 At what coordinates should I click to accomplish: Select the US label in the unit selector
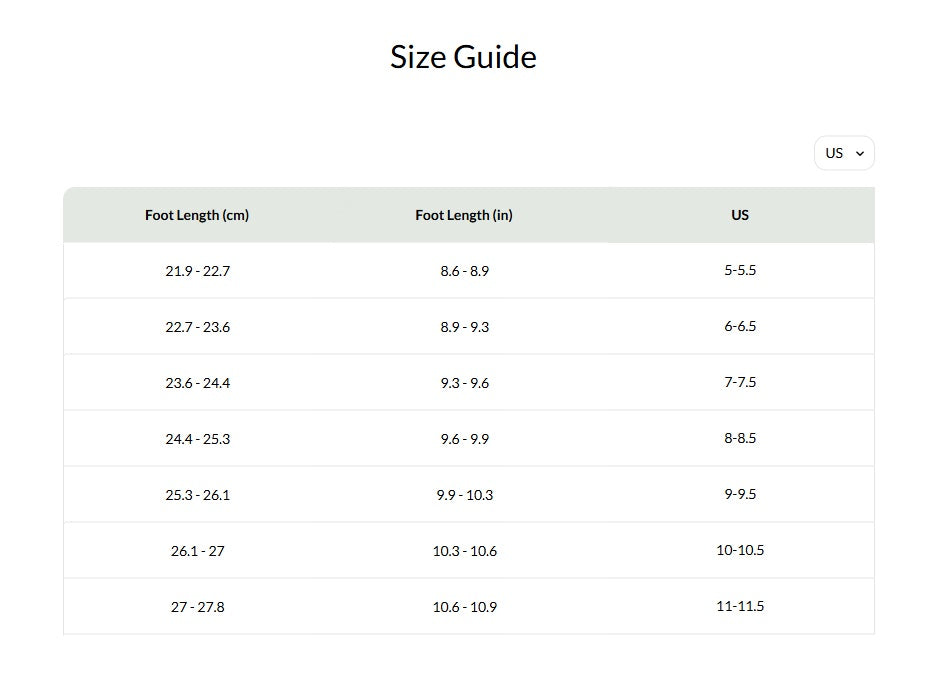(835, 152)
